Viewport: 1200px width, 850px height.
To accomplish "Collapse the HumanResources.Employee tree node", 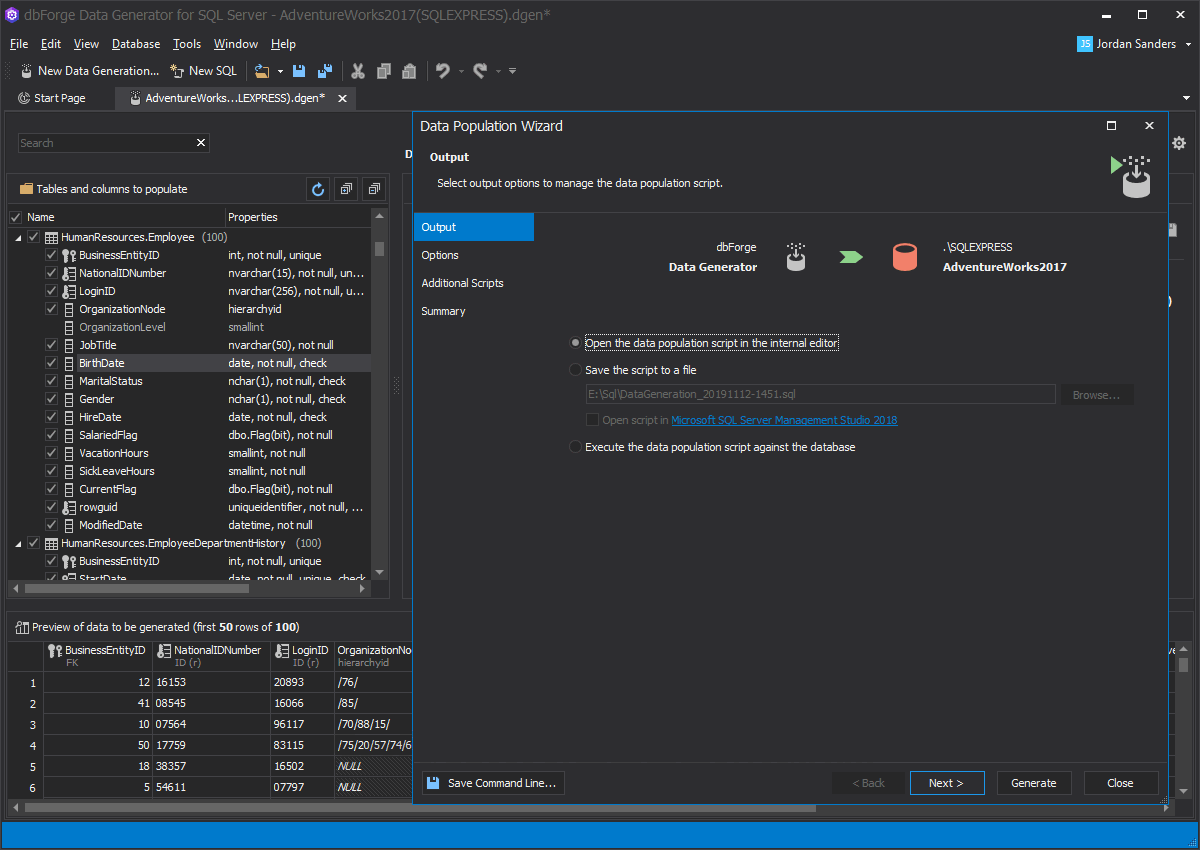I will point(17,237).
